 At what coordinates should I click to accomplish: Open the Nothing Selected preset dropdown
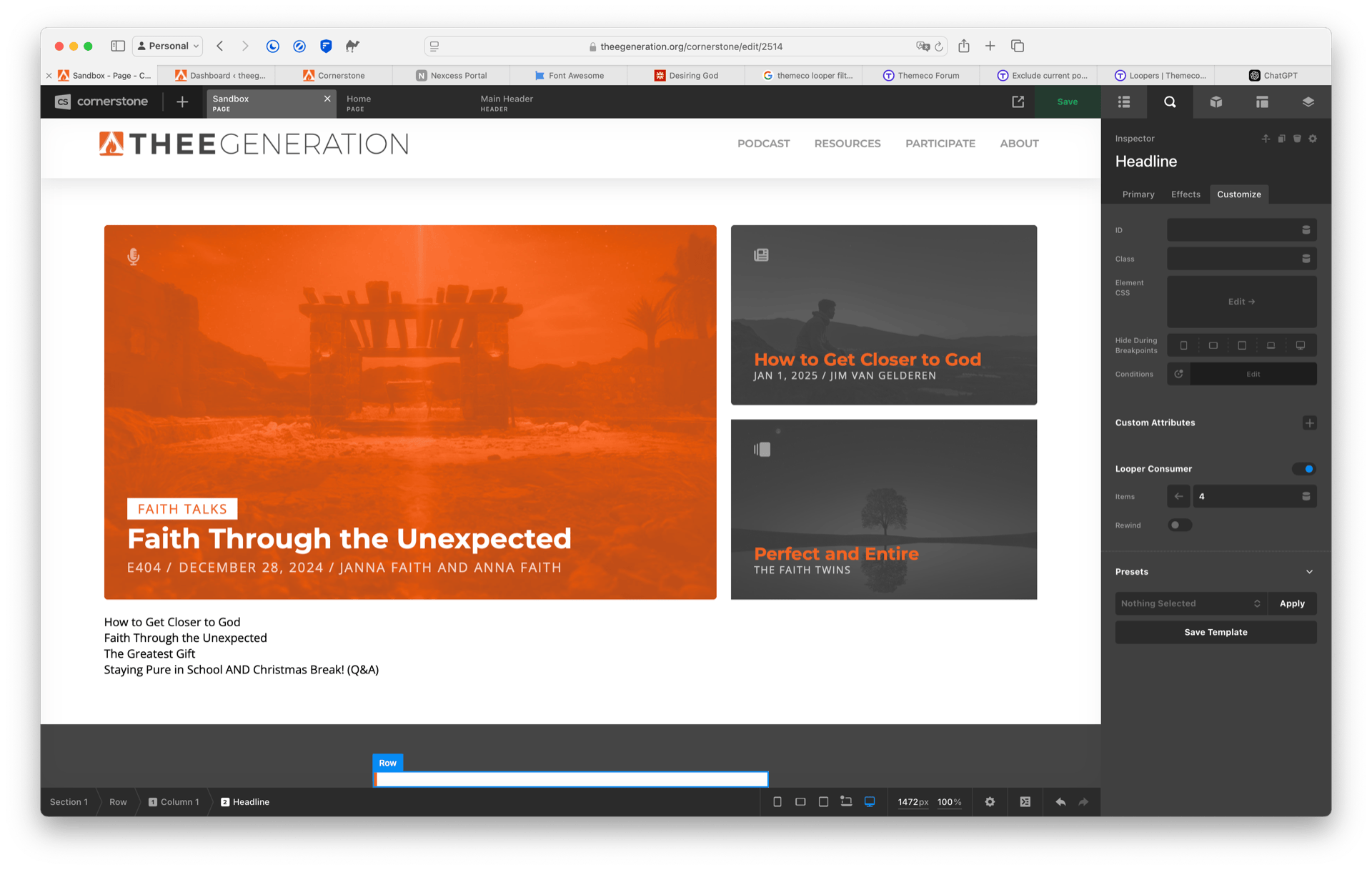1190,603
